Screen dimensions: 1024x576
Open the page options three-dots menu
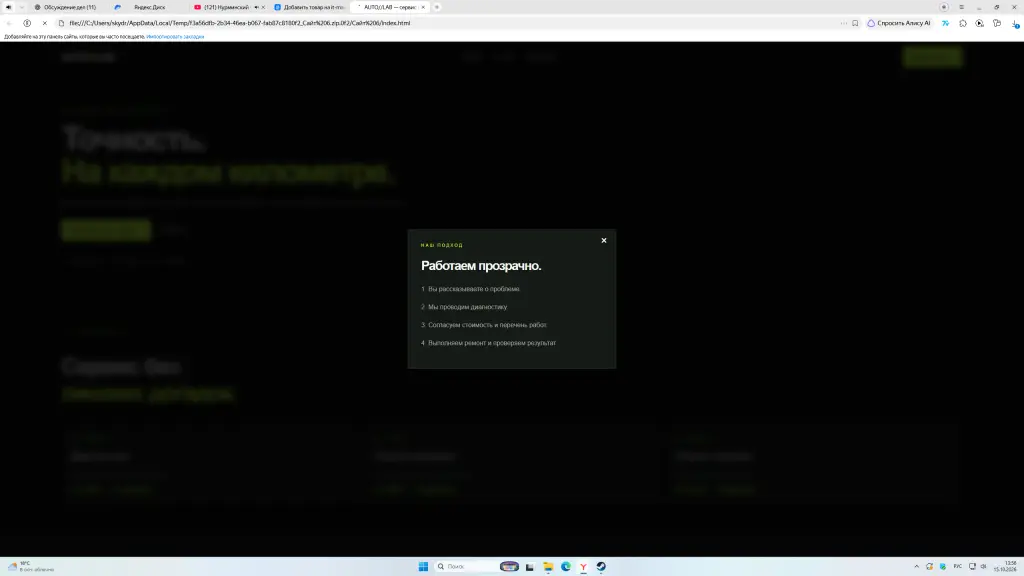pos(843,23)
